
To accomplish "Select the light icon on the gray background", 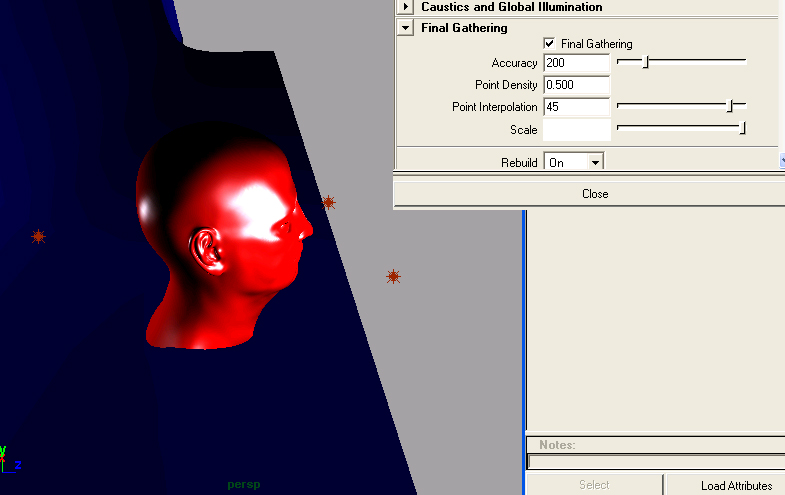I will coord(394,276).
